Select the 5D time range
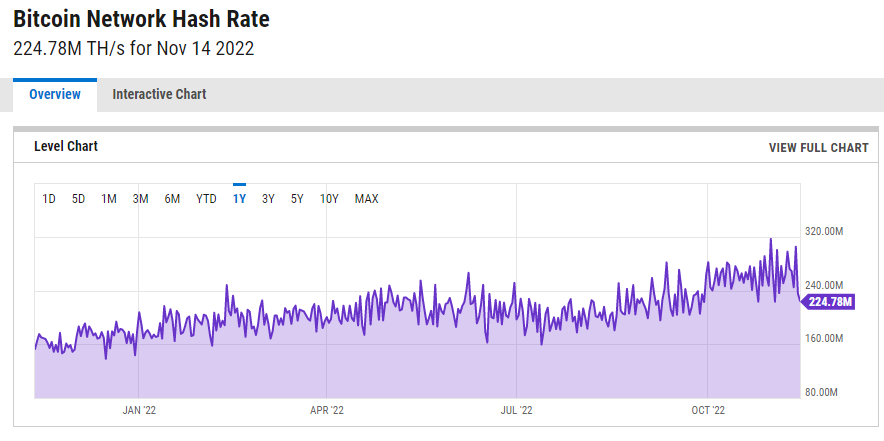The width and height of the screenshot is (884, 441). coord(78,199)
